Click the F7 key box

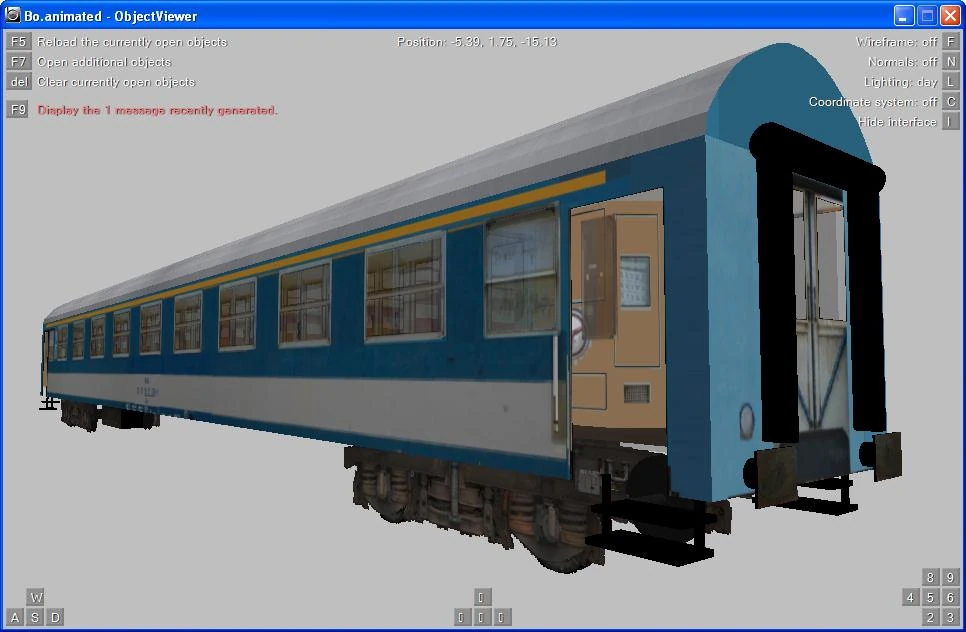point(18,62)
